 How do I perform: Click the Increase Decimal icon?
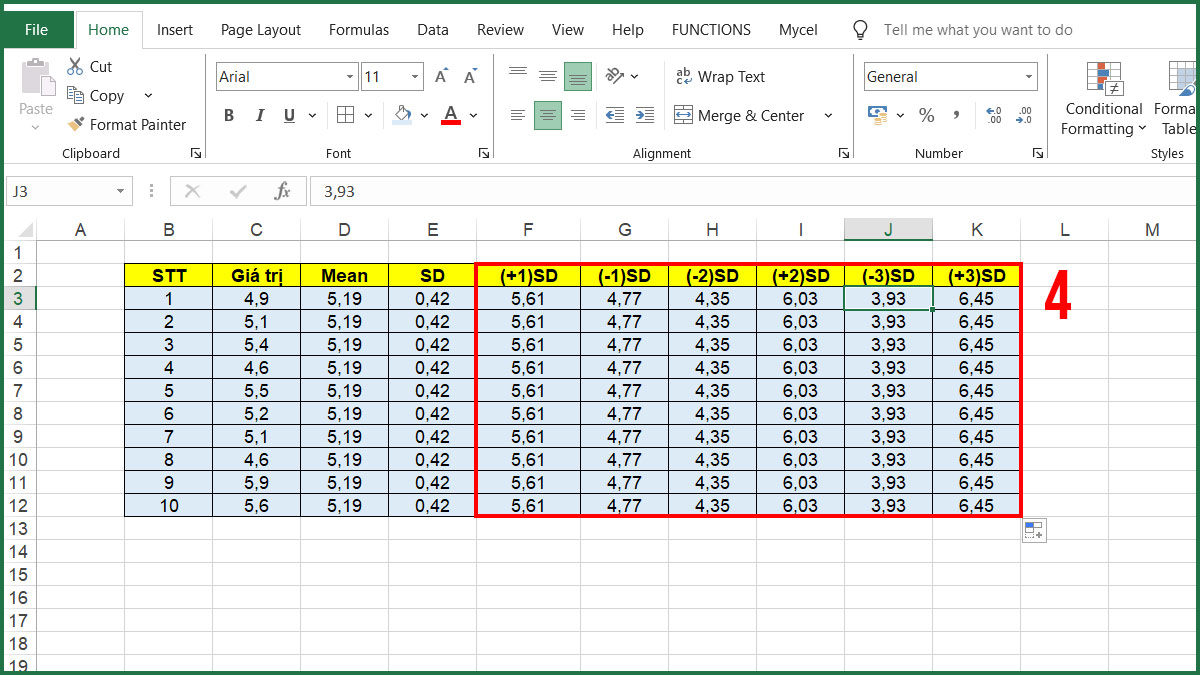[x=992, y=116]
